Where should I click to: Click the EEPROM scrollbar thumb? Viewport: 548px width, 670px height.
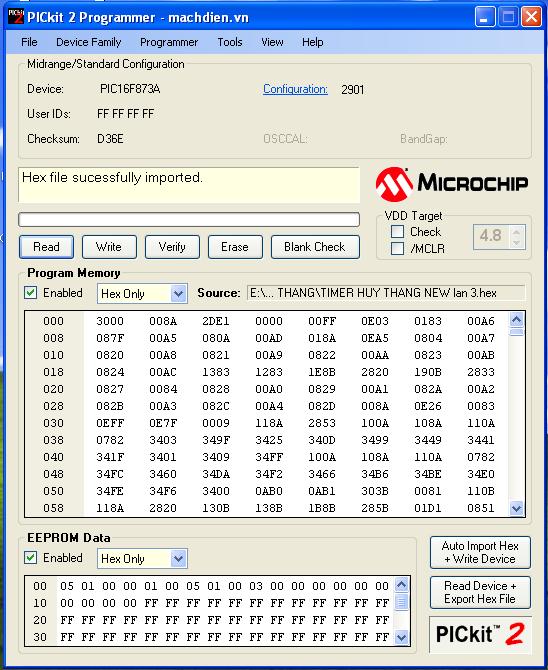click(x=401, y=602)
